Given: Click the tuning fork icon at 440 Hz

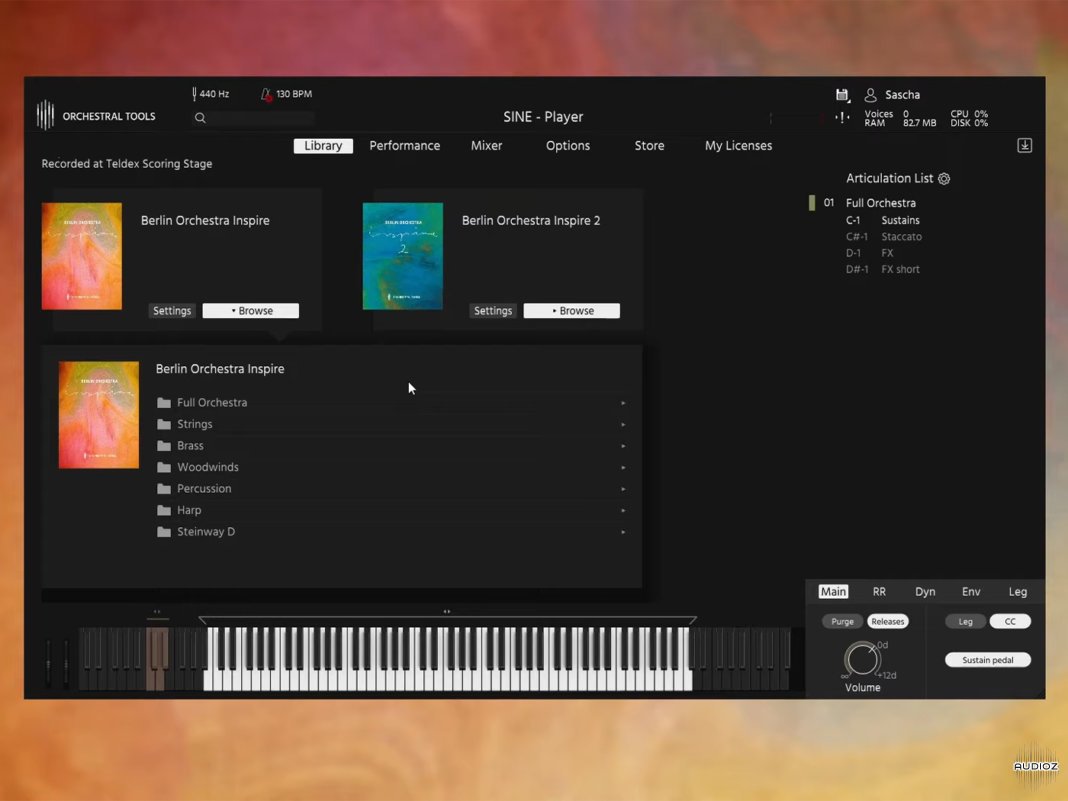Looking at the screenshot, I should coord(196,93).
